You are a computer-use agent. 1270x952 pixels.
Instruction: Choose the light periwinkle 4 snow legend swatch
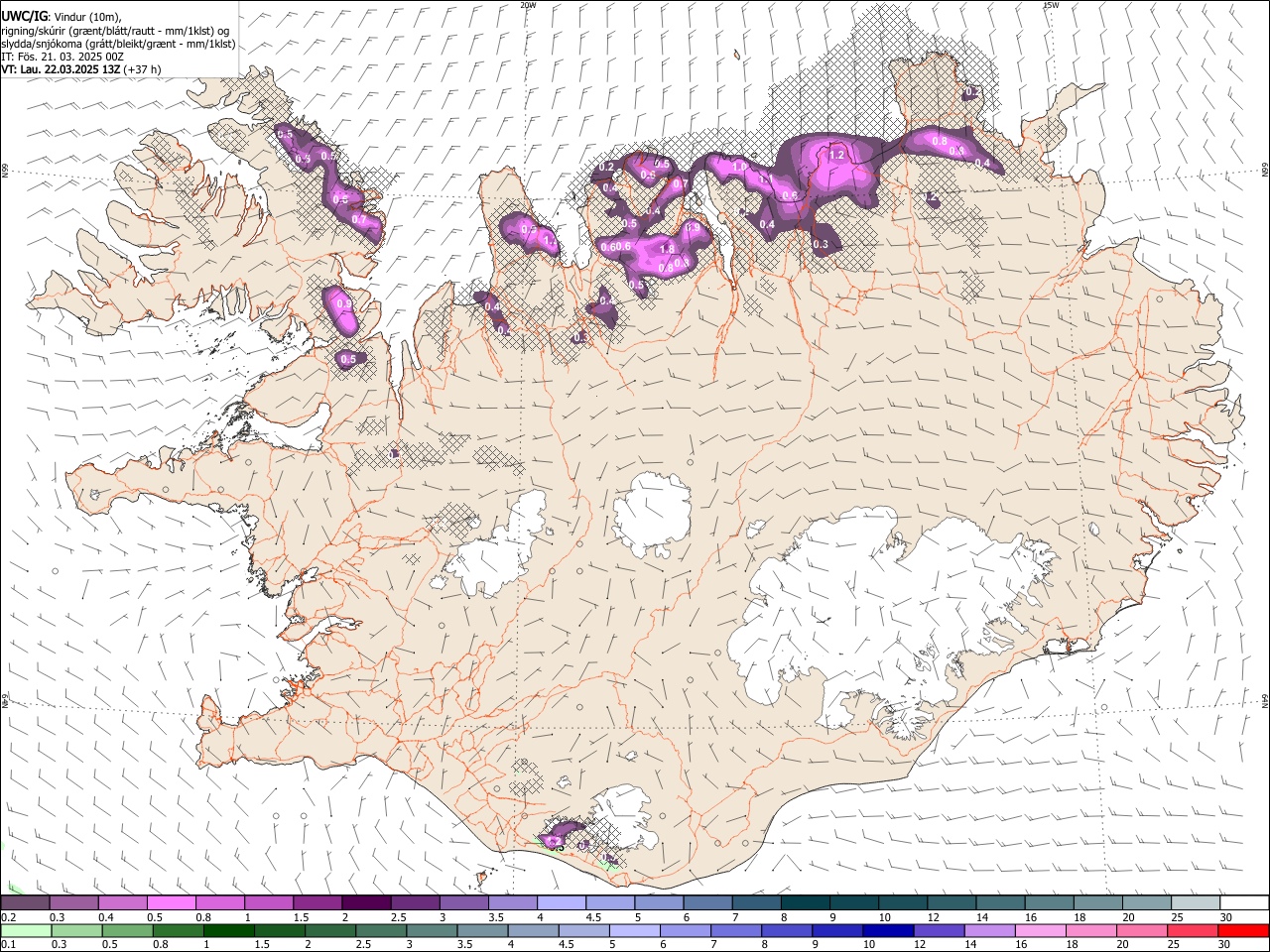tap(562, 903)
